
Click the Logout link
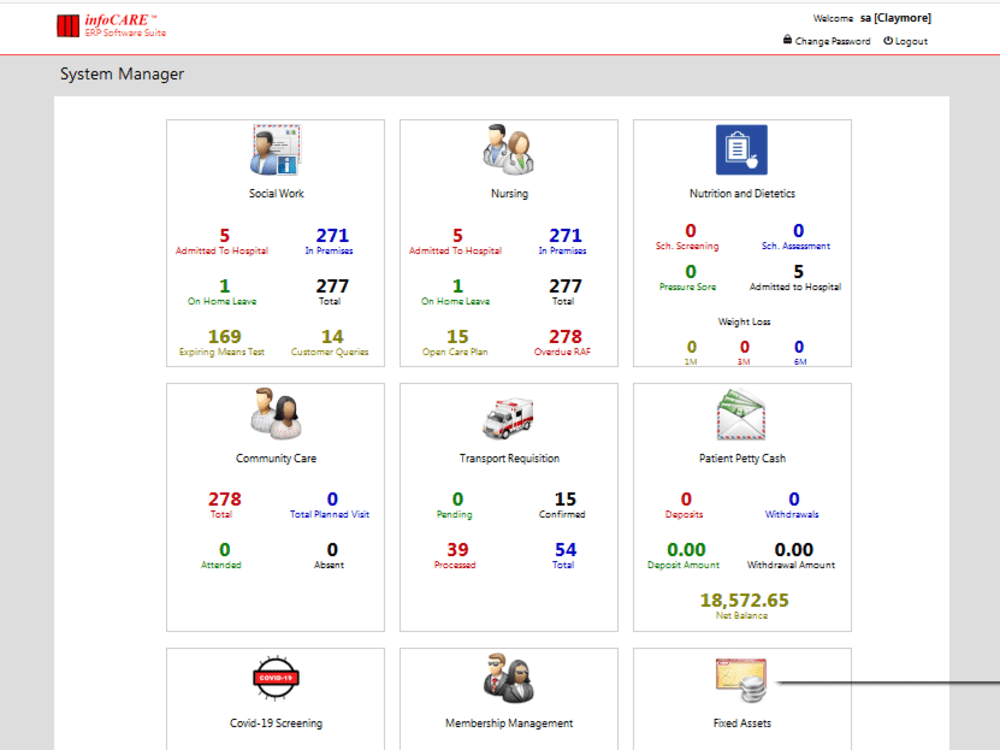(911, 41)
